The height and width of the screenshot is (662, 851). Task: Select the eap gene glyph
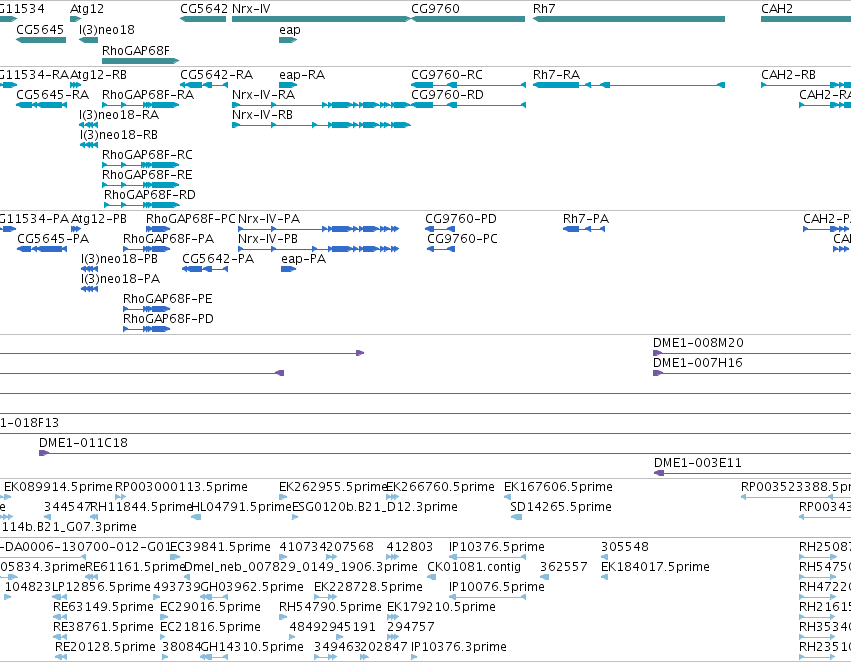click(x=288, y=40)
